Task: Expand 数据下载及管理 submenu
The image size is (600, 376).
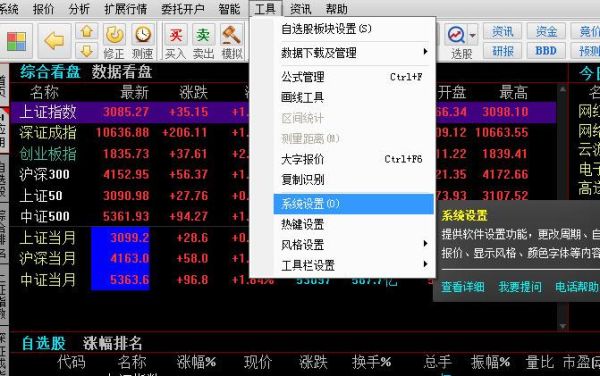Action: click(354, 52)
